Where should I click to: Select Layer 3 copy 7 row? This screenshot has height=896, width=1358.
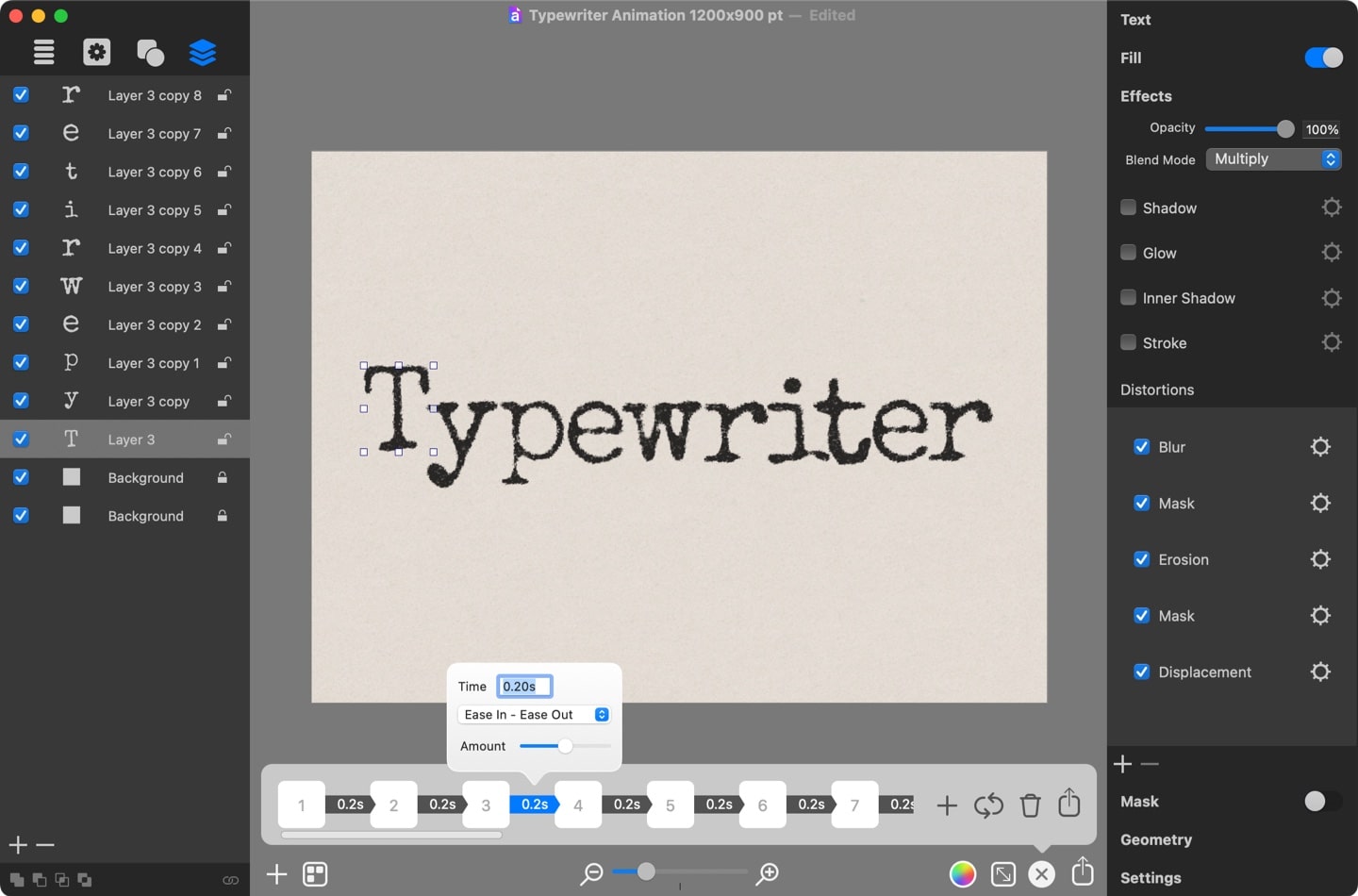tap(124, 134)
